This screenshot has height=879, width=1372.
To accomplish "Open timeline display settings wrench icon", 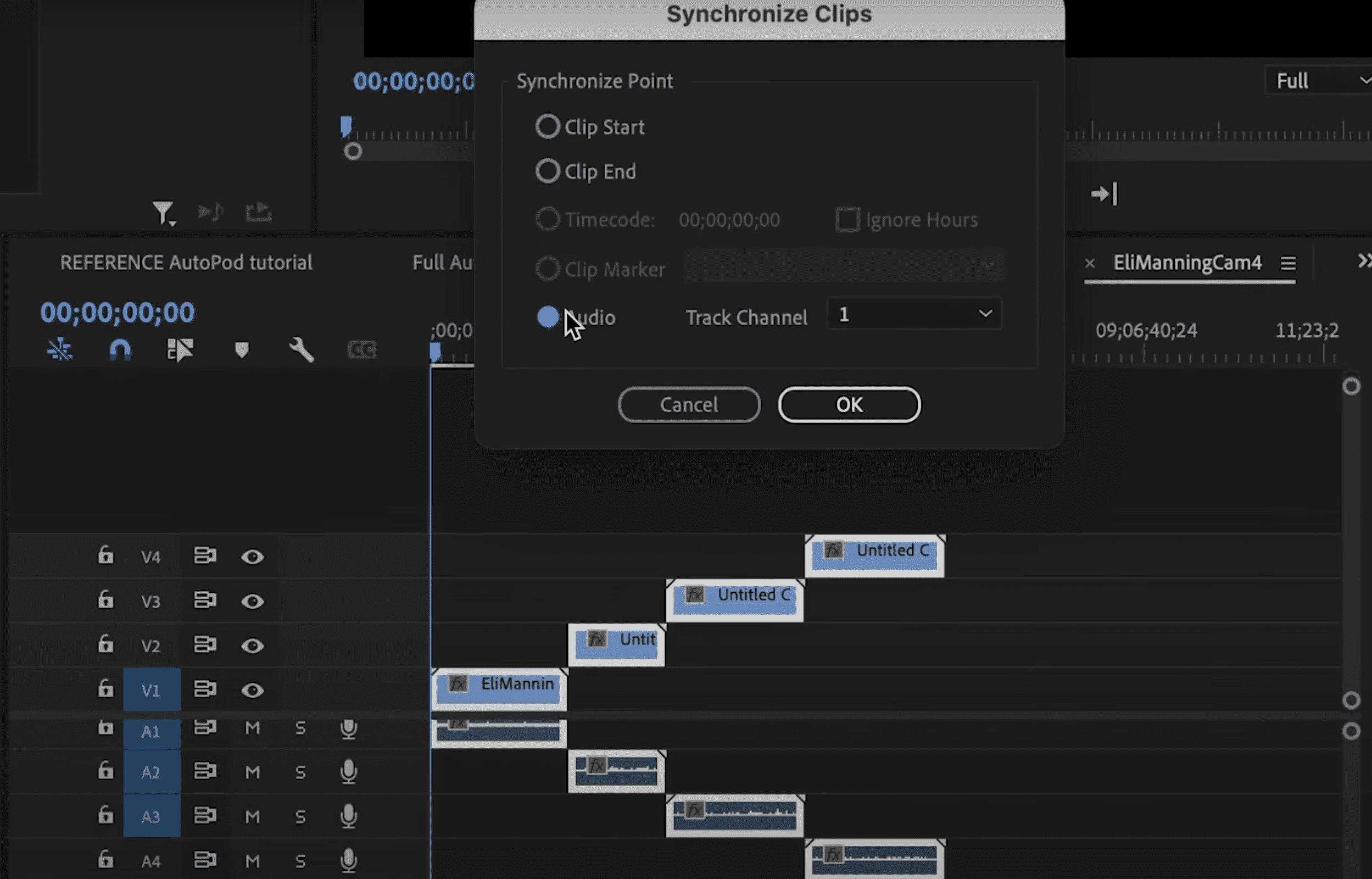I will pyautogui.click(x=301, y=349).
